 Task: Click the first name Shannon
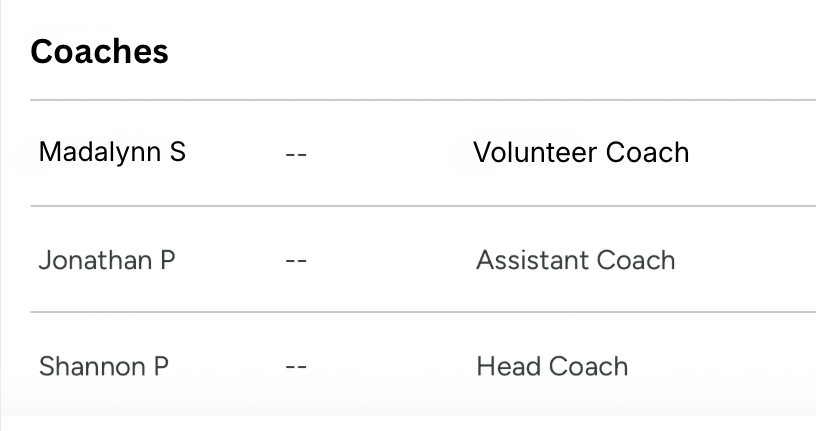(91, 367)
